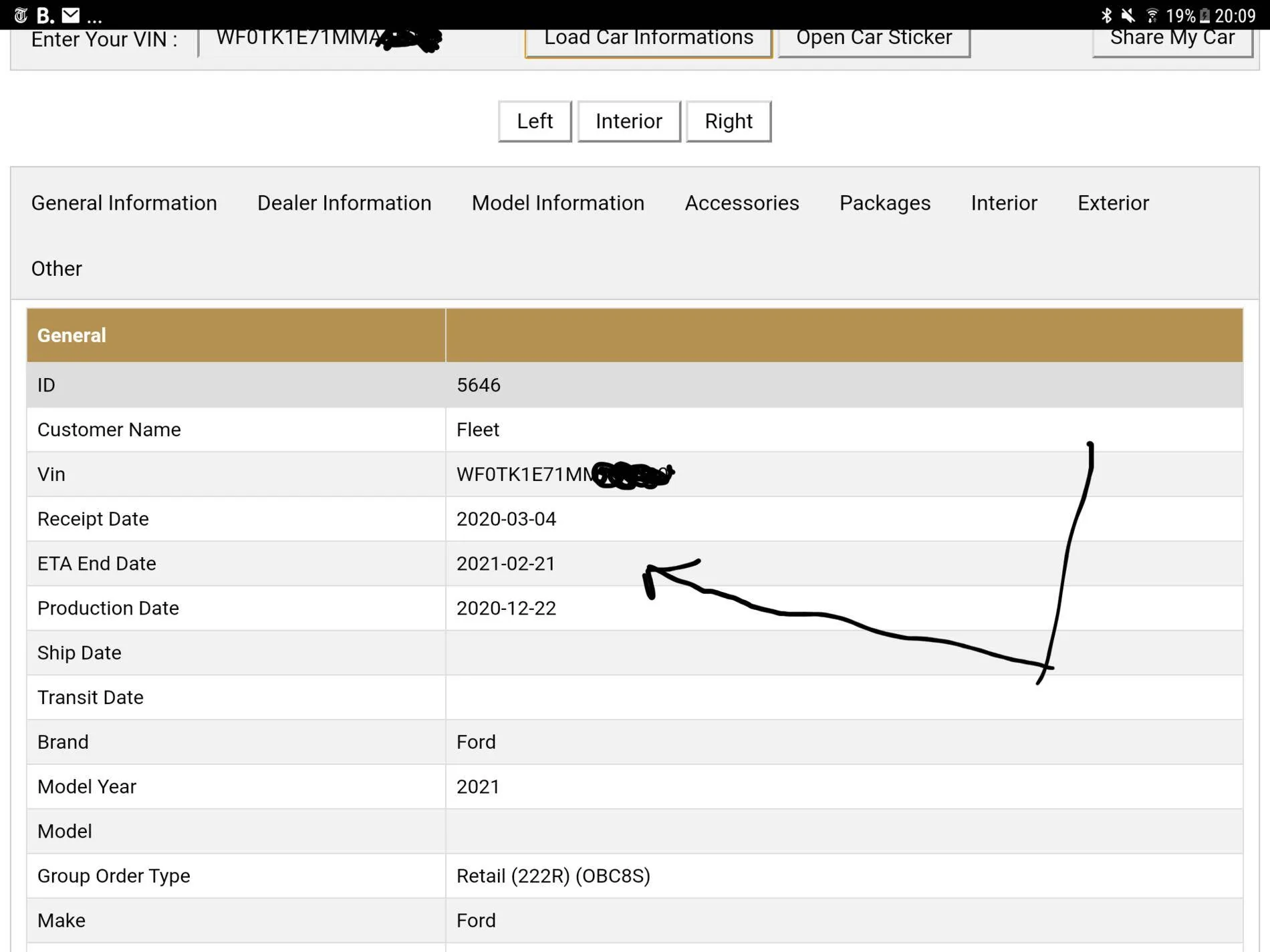
Task: Click the Enter Your VIN label
Action: tap(104, 39)
